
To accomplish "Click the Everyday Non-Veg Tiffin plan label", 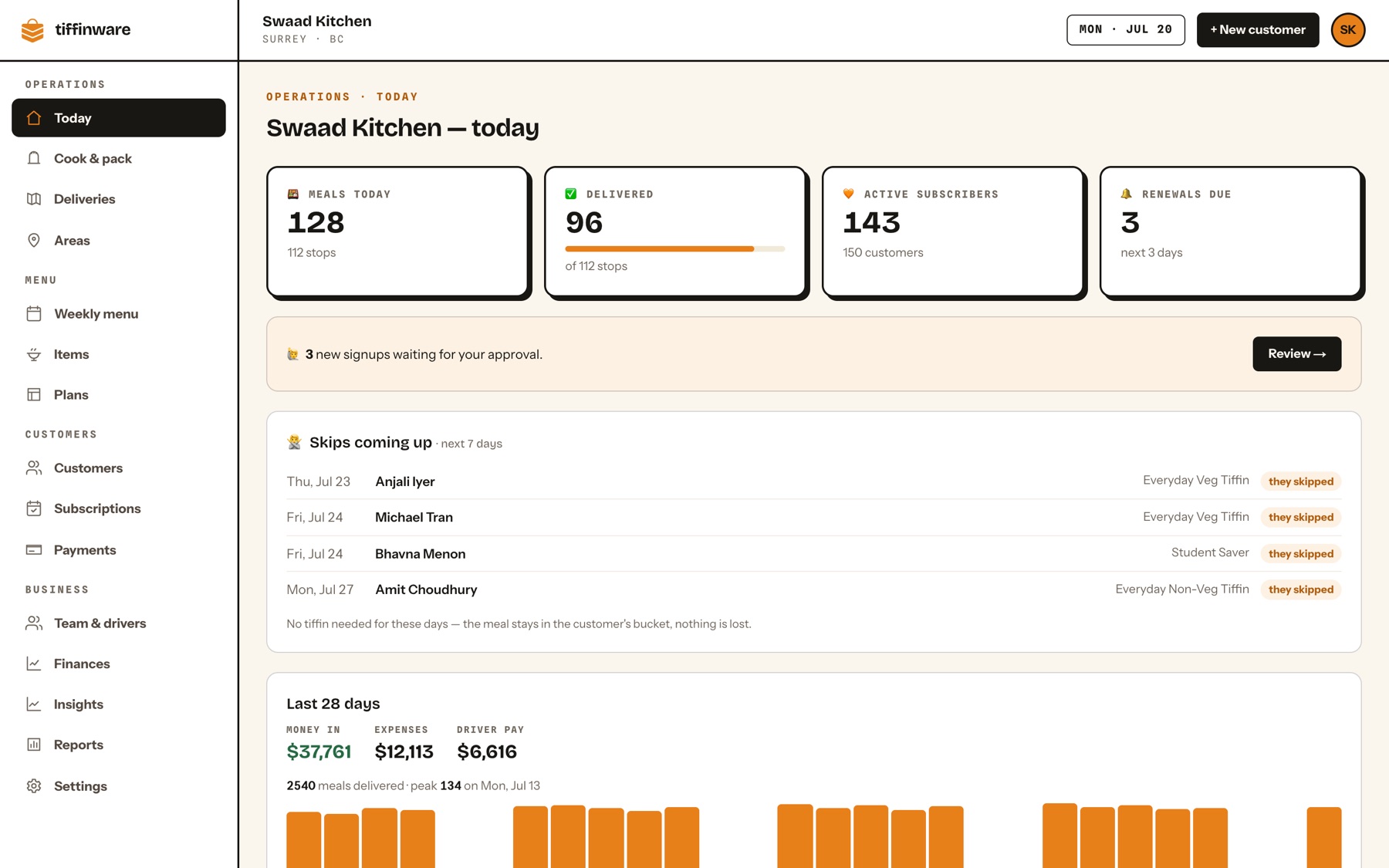I will 1182,589.
